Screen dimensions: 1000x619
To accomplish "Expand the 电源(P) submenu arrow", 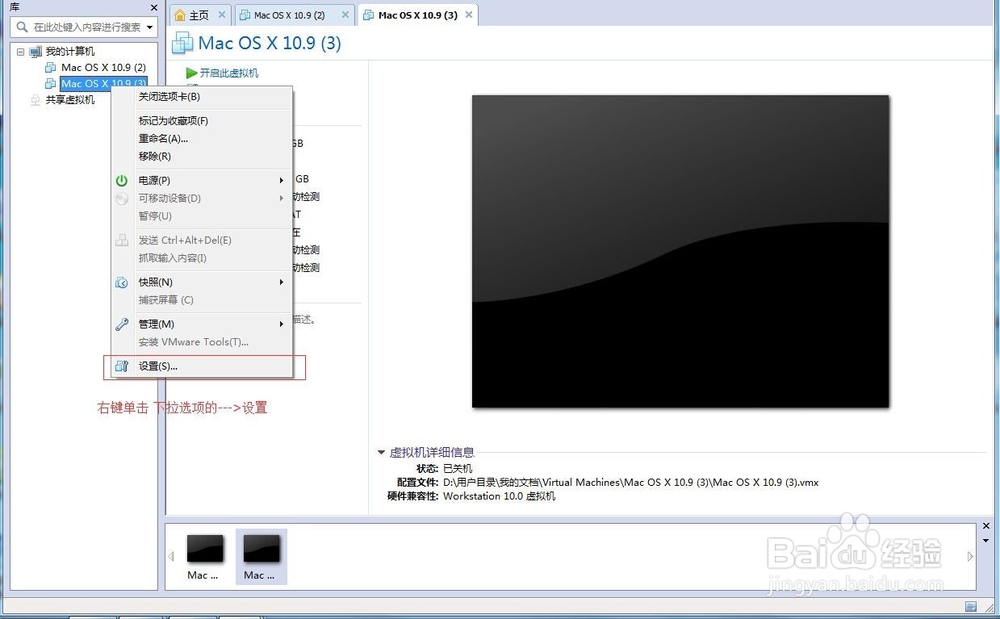I will pyautogui.click(x=281, y=180).
